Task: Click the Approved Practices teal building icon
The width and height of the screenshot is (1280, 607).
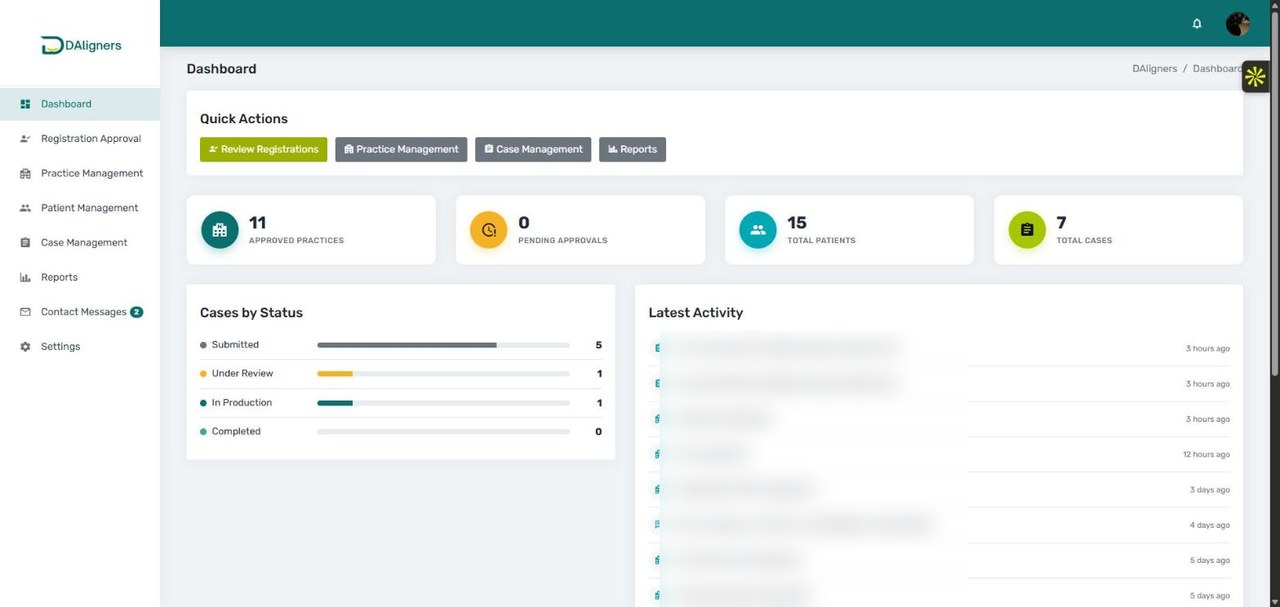Action: (x=220, y=230)
